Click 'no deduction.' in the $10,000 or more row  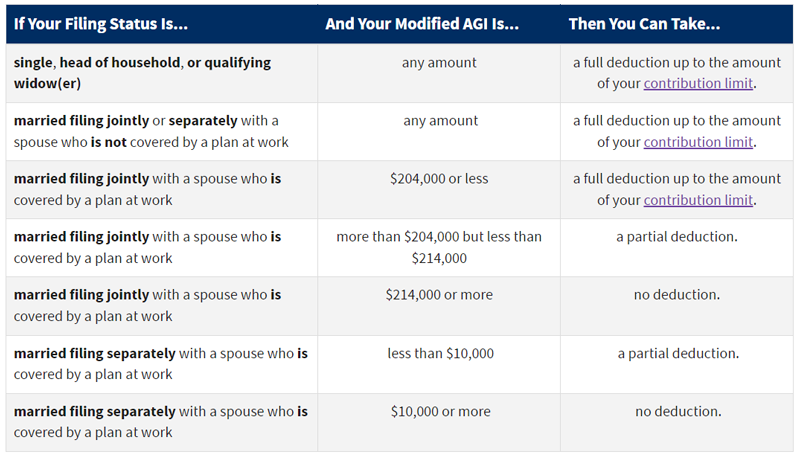pos(678,412)
